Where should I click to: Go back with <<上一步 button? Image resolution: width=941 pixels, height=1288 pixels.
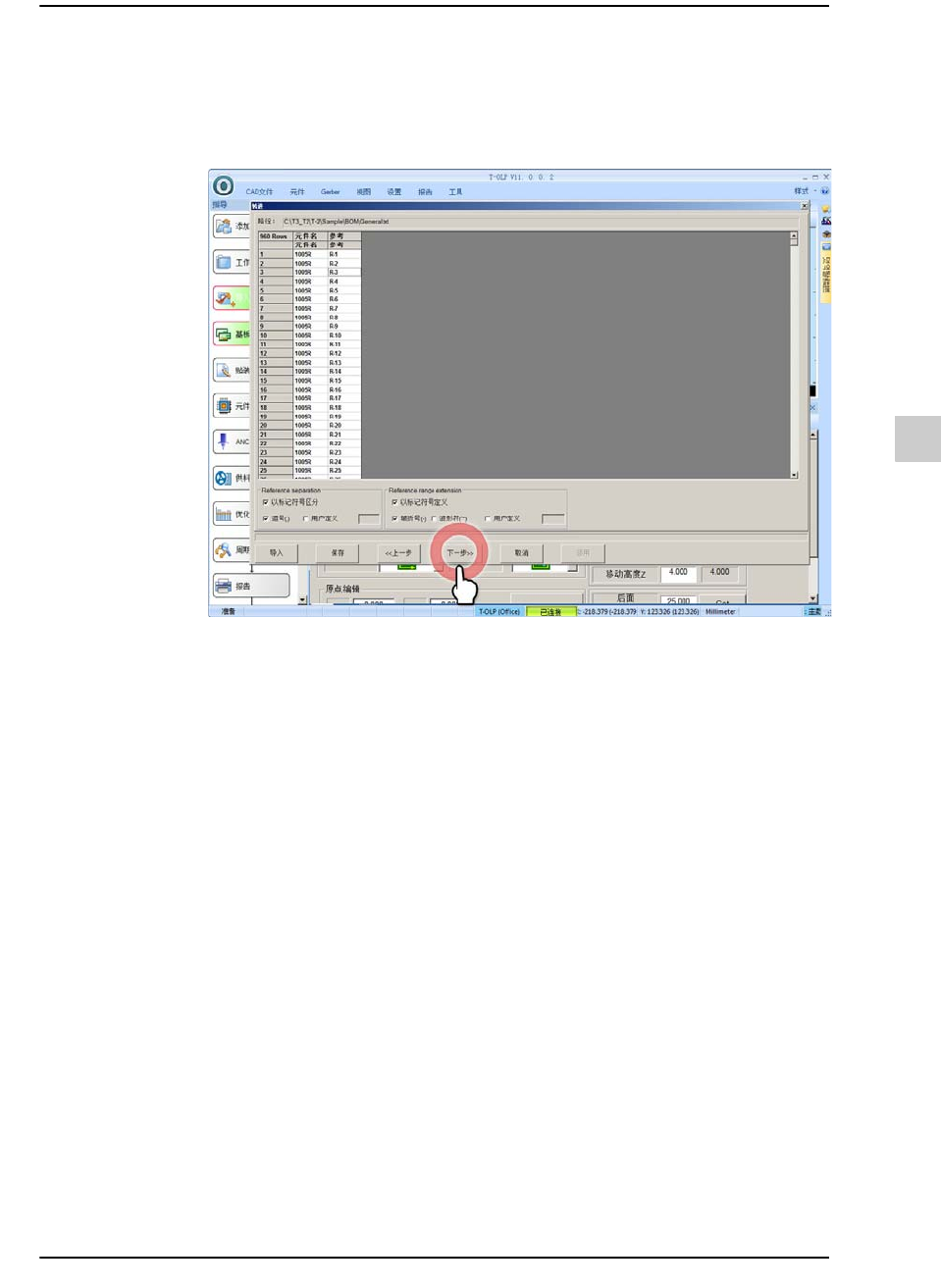click(x=398, y=553)
